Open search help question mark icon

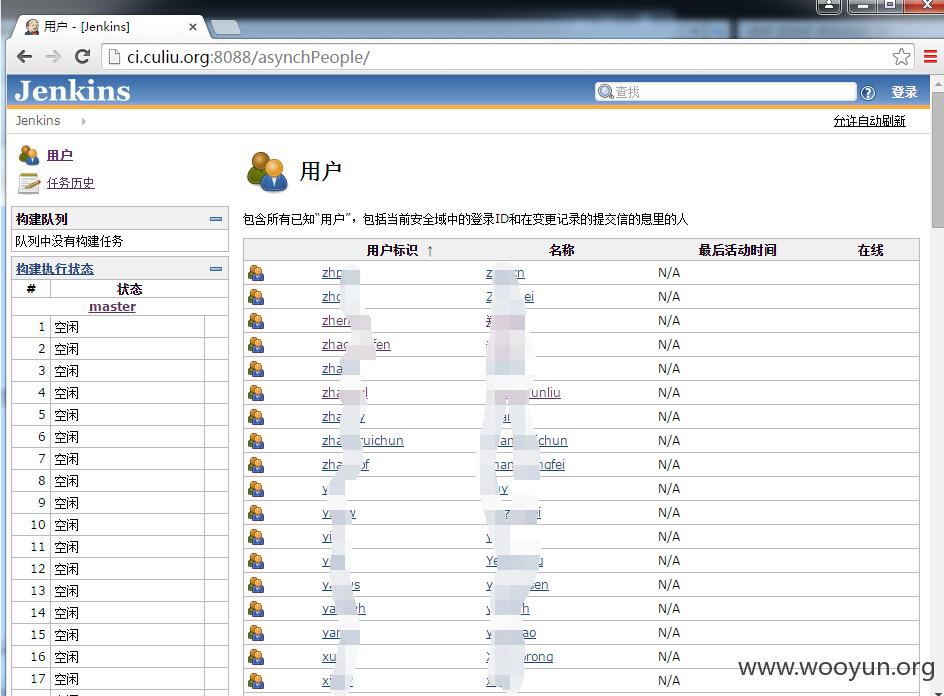point(868,92)
